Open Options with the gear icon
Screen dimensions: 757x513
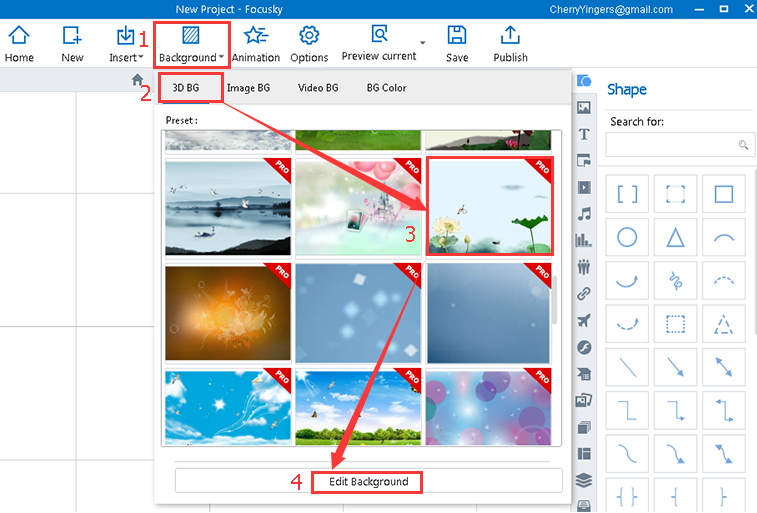[x=309, y=44]
